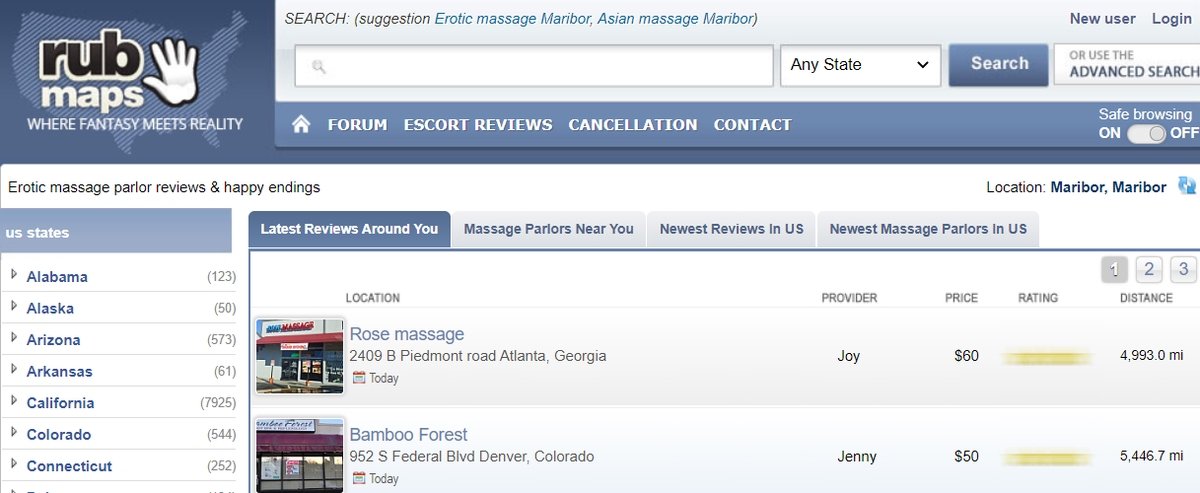Expand the Colorado state entry
1200x493 pixels.
click(x=14, y=434)
